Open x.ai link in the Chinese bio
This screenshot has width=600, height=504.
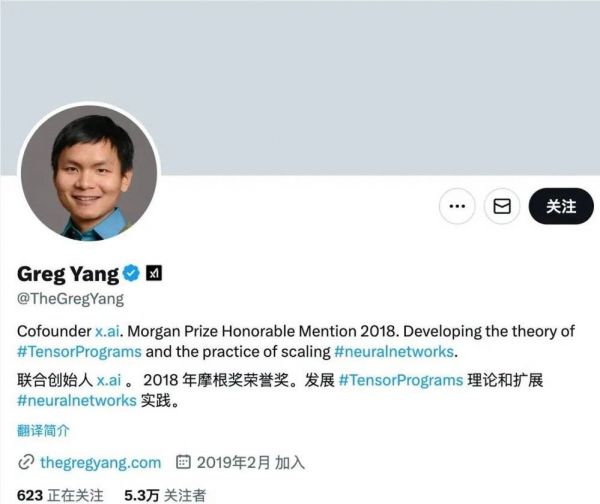[x=109, y=380]
